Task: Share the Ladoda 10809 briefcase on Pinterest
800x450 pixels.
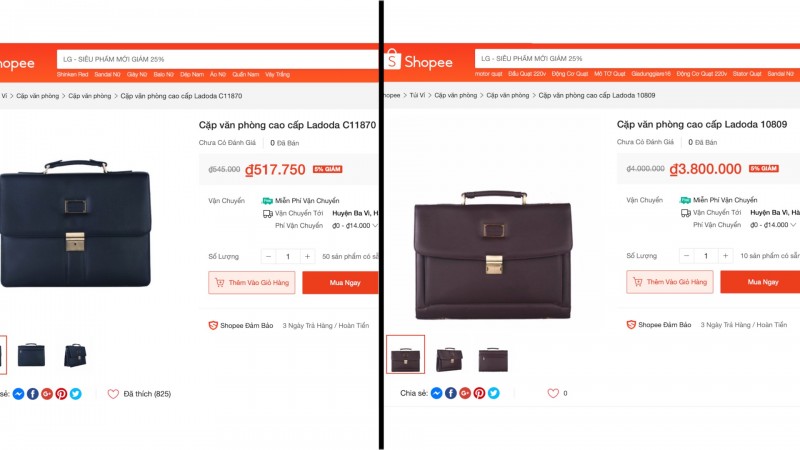Action: [x=479, y=393]
